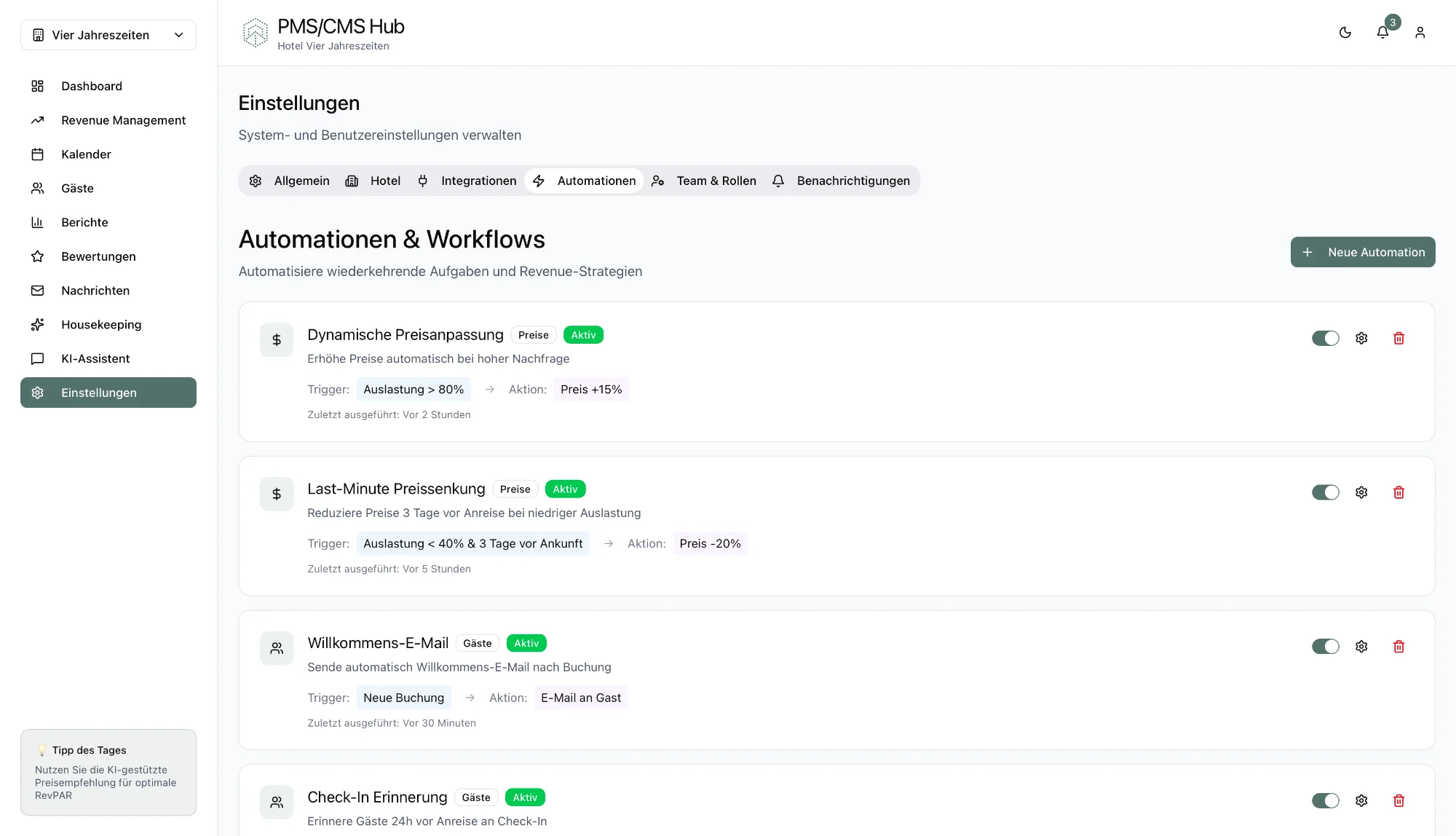Configure Dynamische Preisanpassung via gear icon

(1361, 338)
